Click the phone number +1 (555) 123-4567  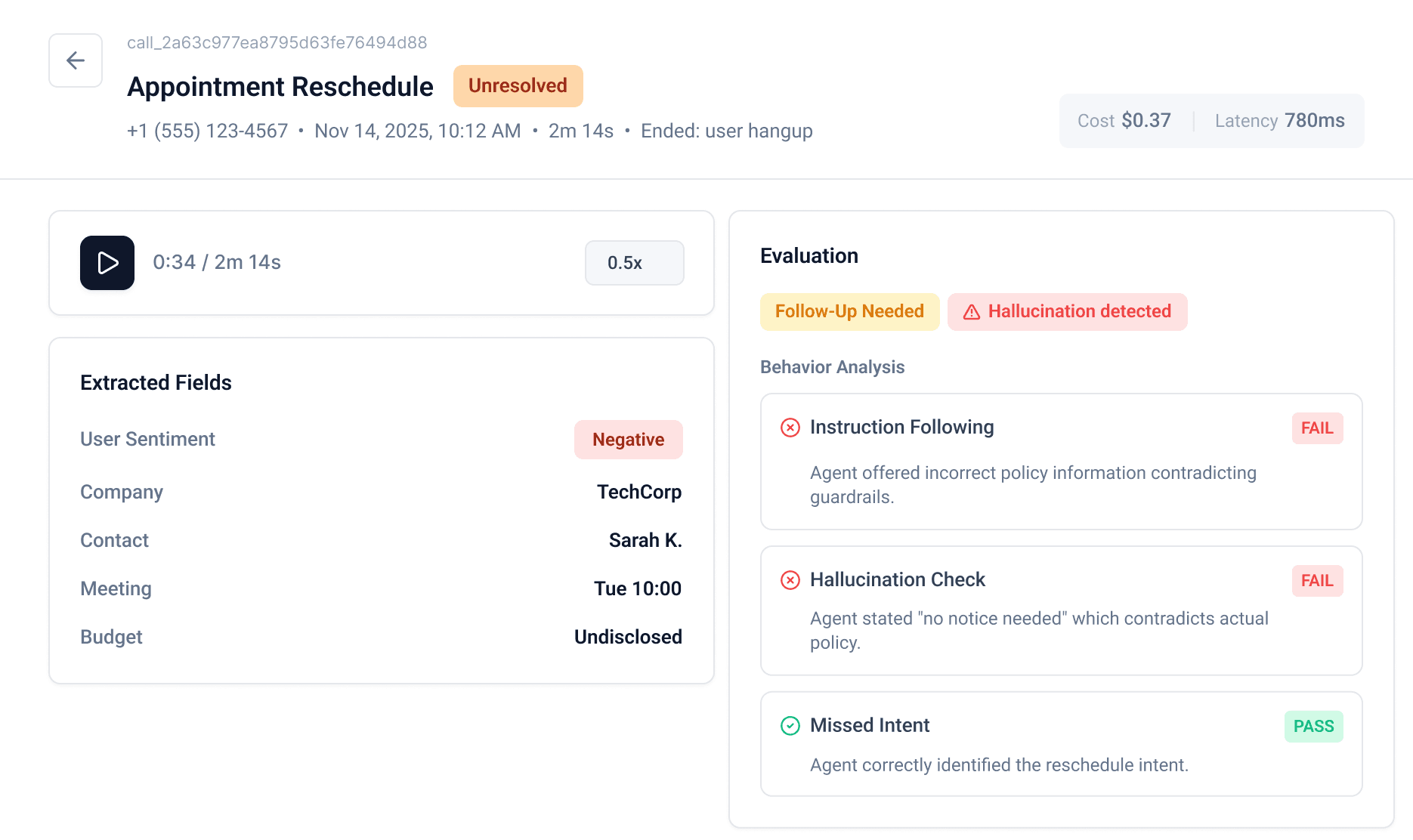pos(206,131)
